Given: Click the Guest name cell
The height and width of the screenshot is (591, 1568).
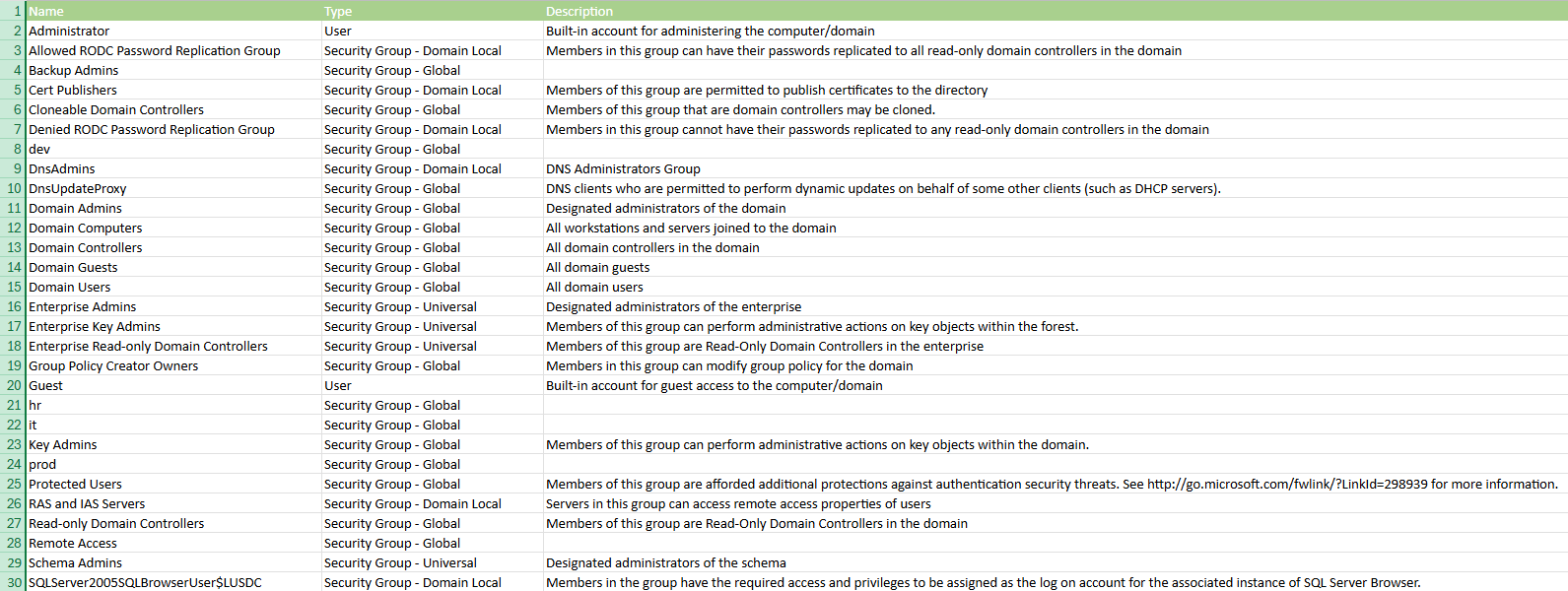Looking at the screenshot, I should pyautogui.click(x=173, y=385).
